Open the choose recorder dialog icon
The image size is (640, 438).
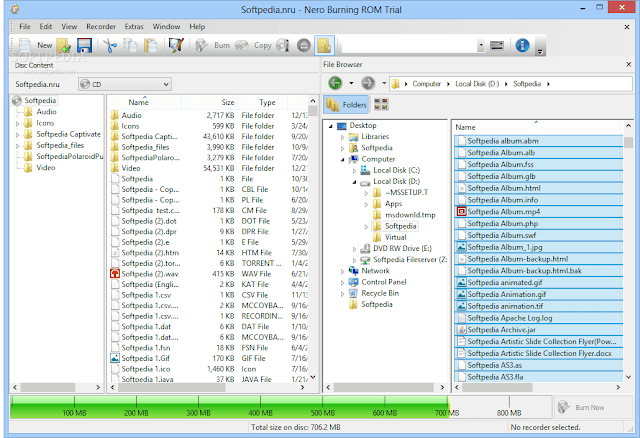coord(497,45)
